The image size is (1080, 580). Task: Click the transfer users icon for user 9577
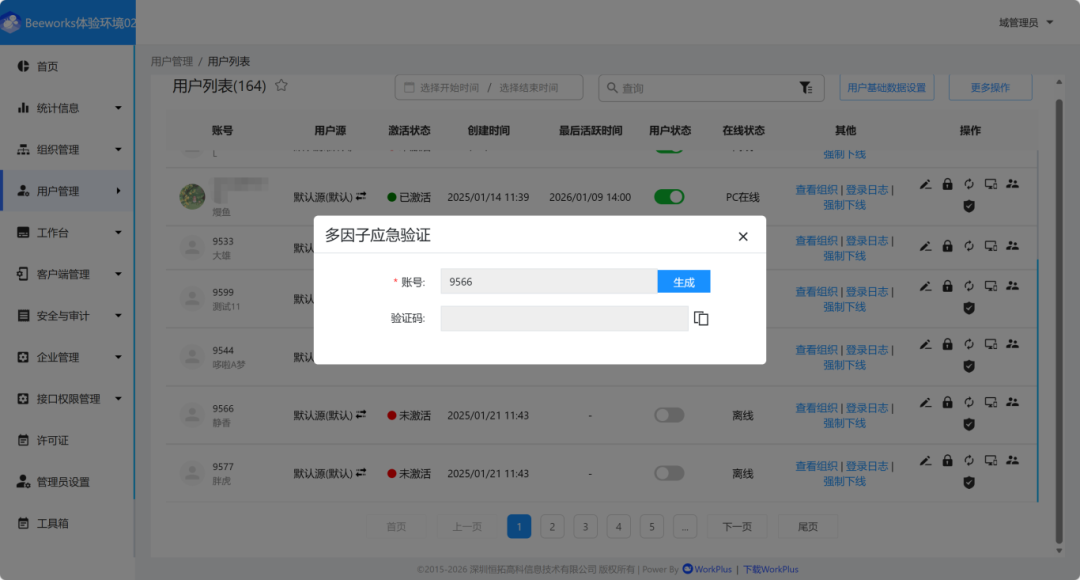coord(1012,460)
